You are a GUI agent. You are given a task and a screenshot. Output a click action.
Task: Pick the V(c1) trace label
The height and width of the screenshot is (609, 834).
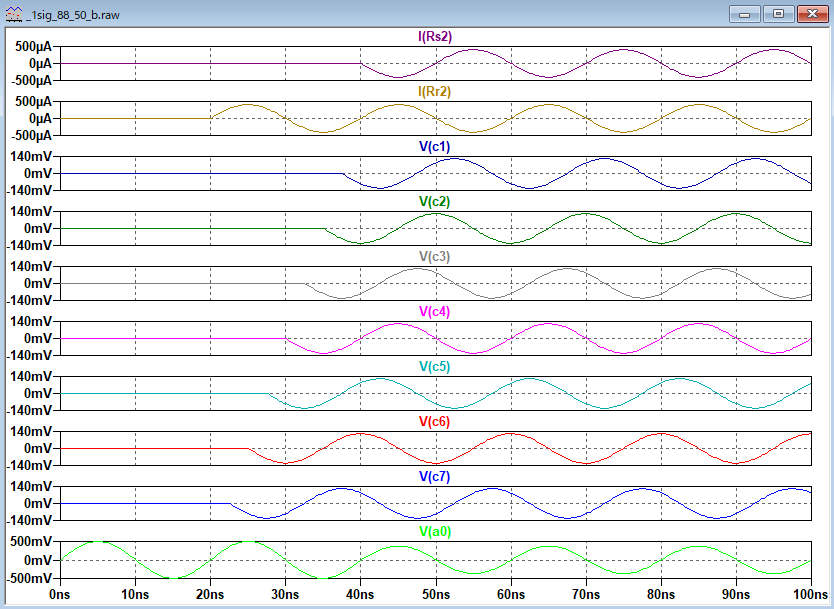tap(434, 146)
